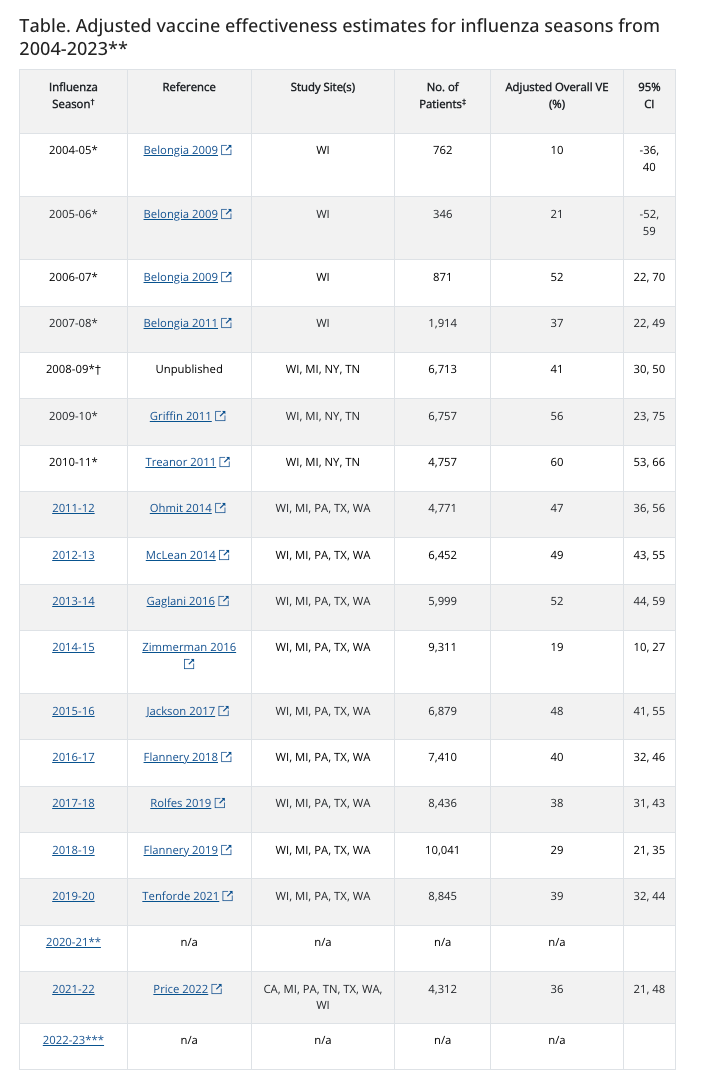This screenshot has width=718, height=1076.
Task: Click external link icon beside Jackson 2017
Action: point(223,711)
